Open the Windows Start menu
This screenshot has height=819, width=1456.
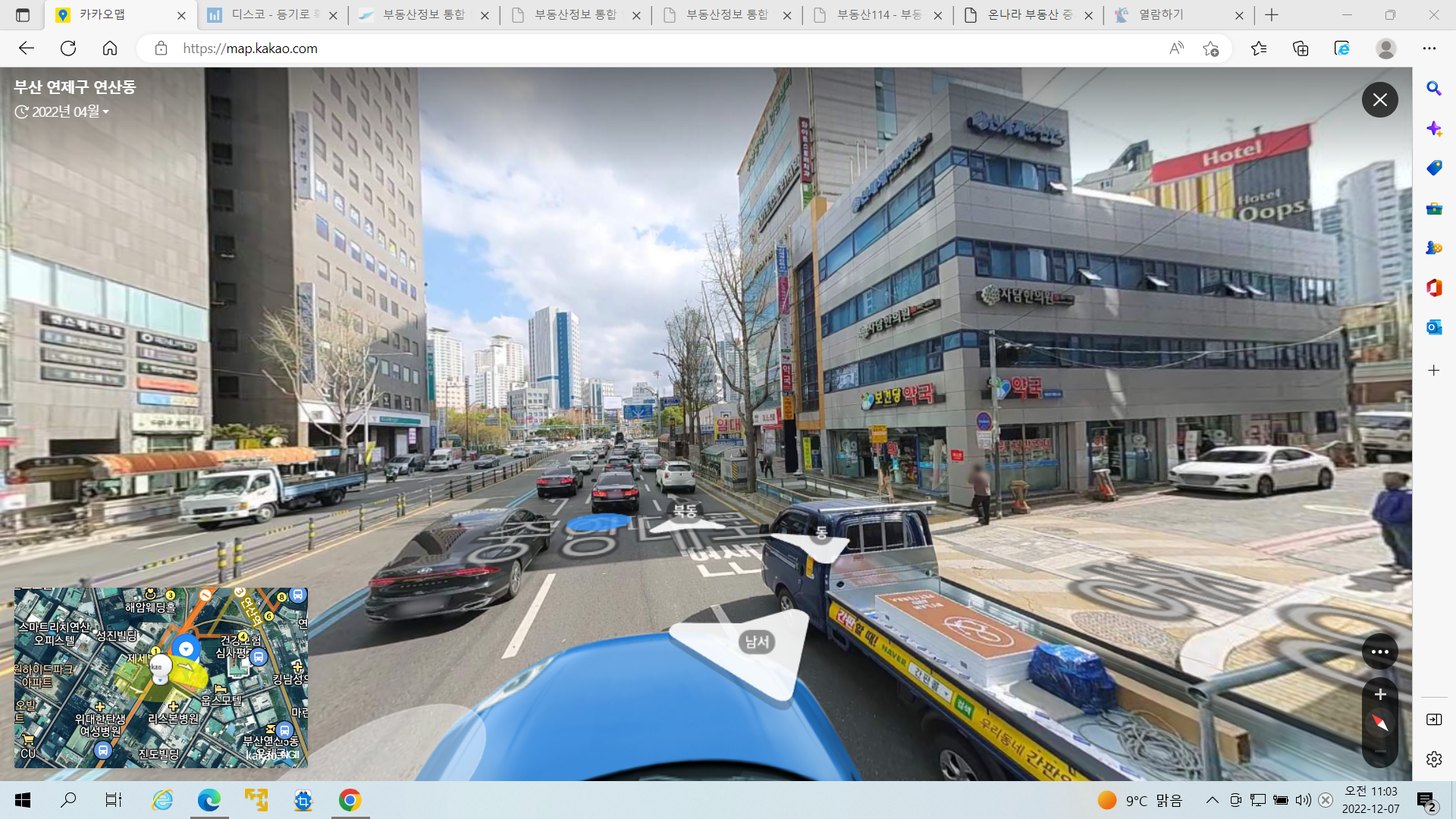click(x=23, y=800)
